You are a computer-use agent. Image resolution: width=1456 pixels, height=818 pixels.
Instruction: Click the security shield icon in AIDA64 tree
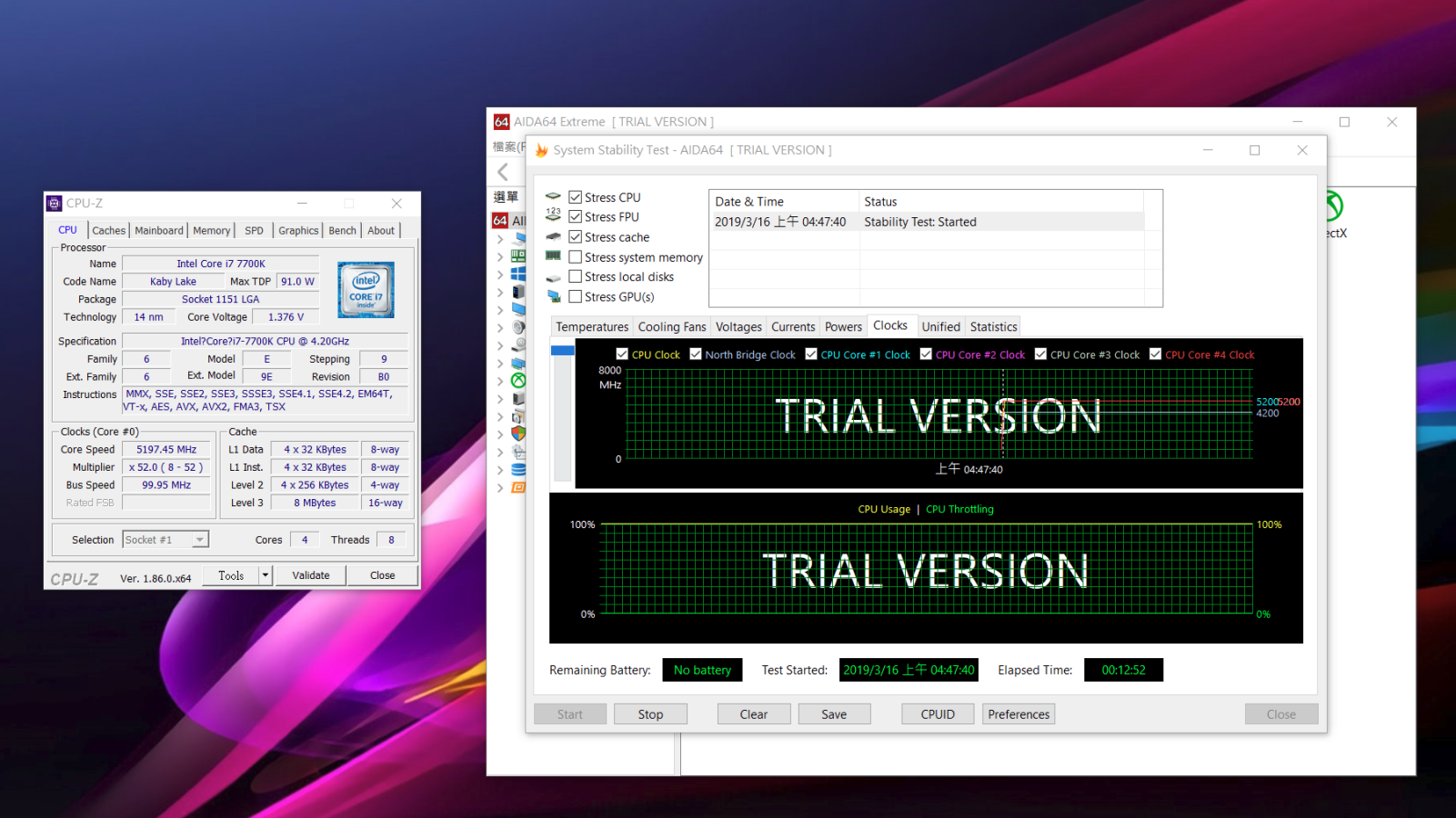518,434
